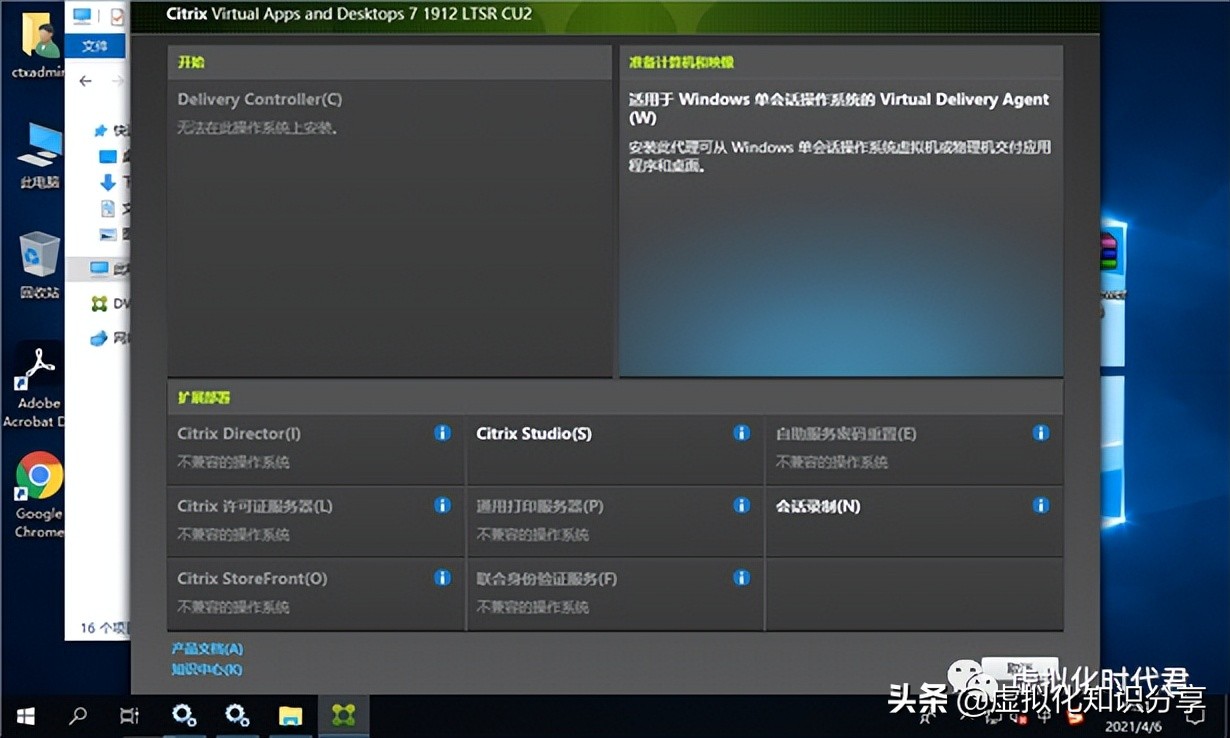Open 文件 tab in File Explorer

coord(95,46)
